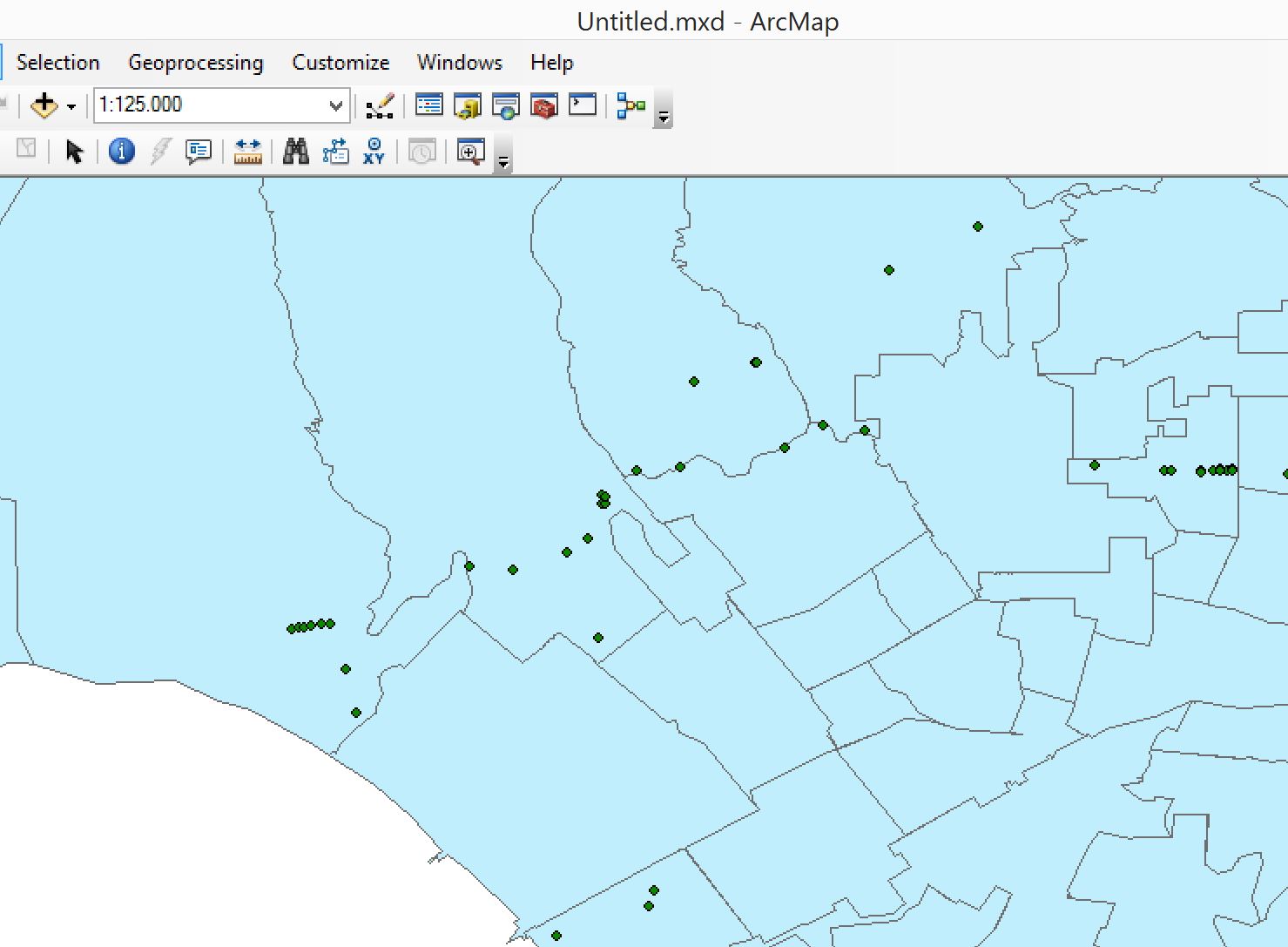Create a Viewer Window
This screenshot has height=947, width=1288.
tap(470, 152)
